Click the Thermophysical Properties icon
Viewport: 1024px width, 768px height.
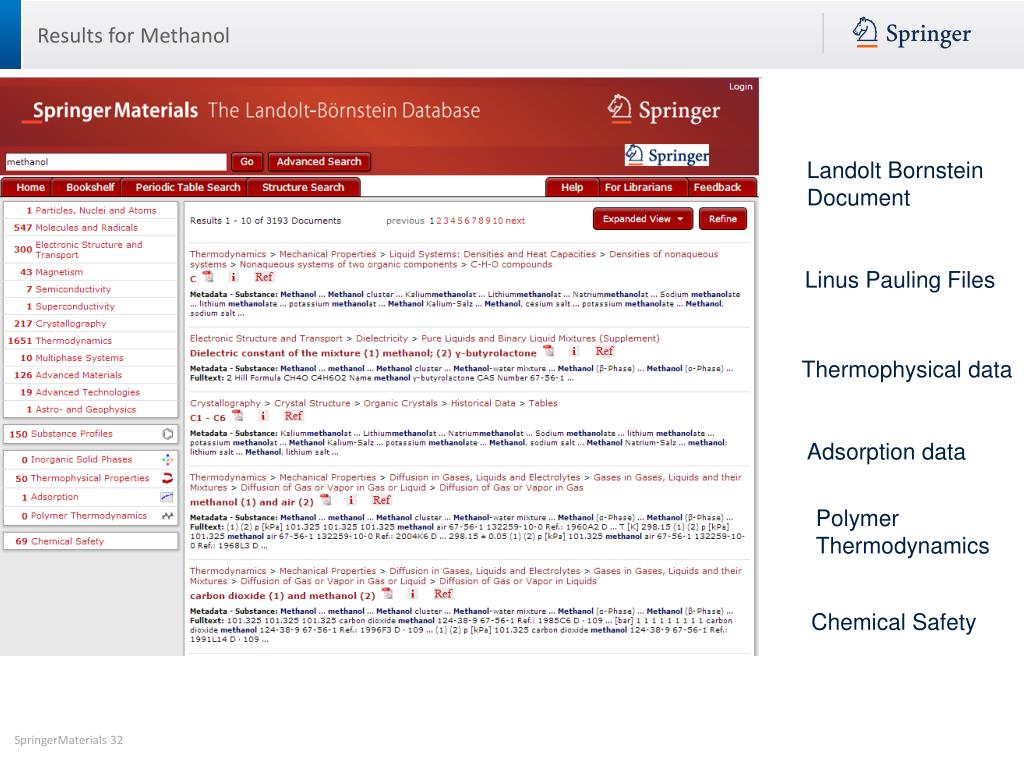pos(168,478)
